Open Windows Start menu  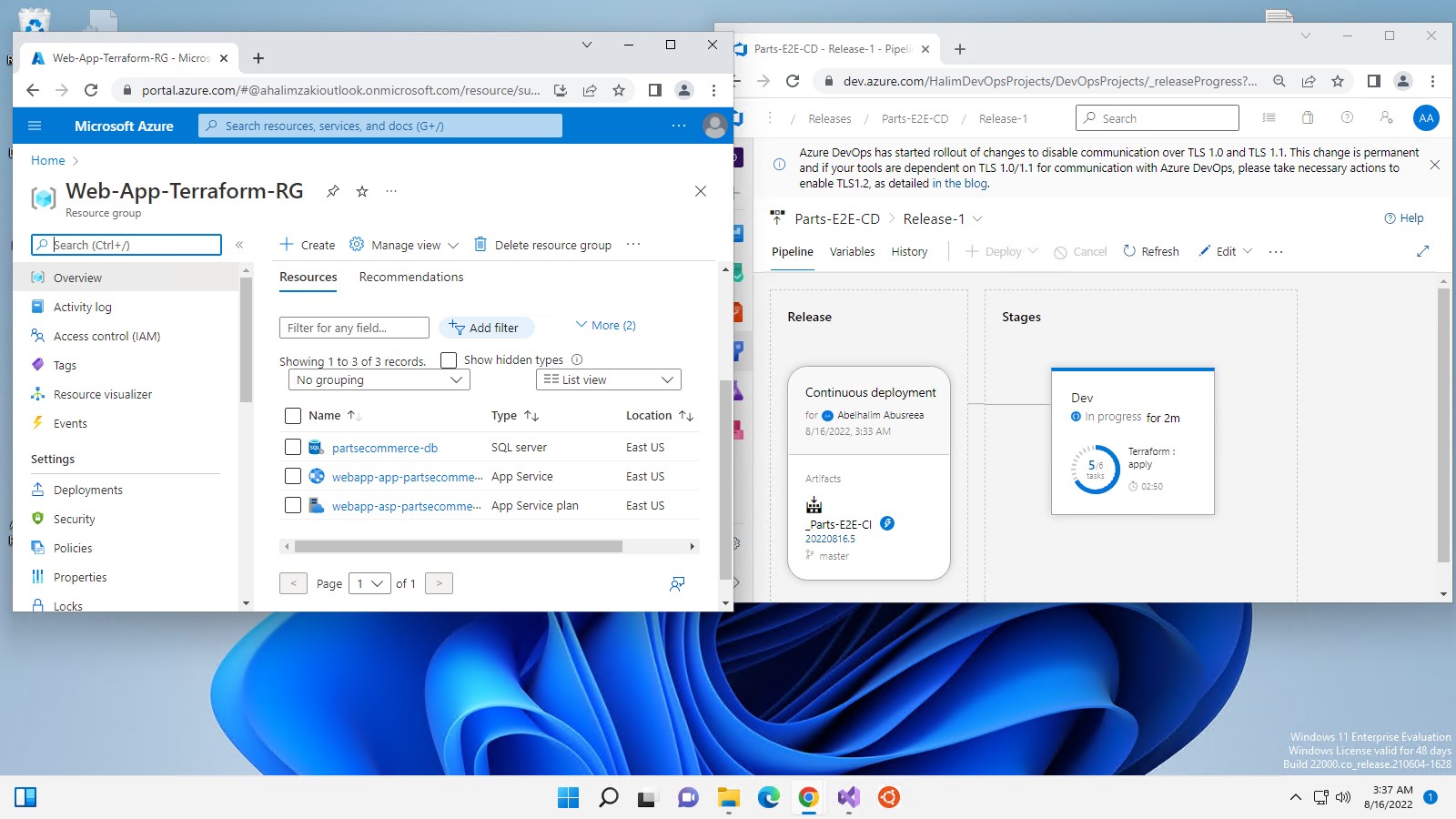[568, 797]
